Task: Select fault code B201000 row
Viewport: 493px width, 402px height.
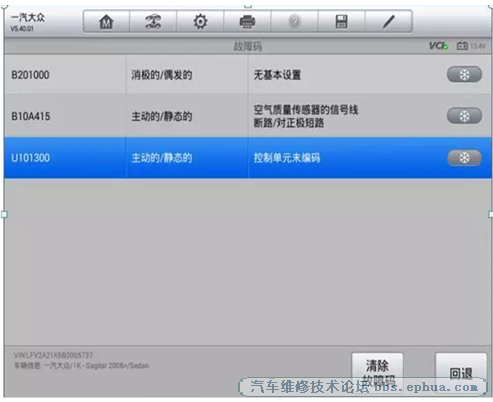Action: [x=248, y=75]
